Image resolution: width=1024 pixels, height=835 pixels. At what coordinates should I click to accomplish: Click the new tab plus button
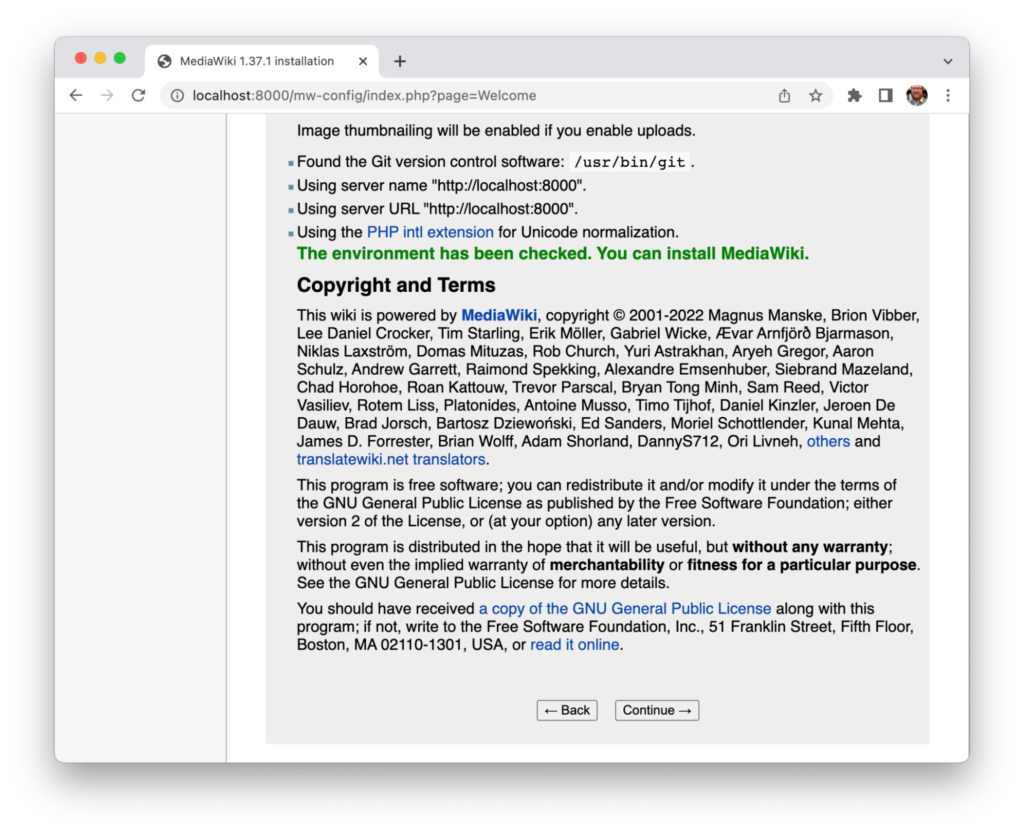[x=399, y=60]
